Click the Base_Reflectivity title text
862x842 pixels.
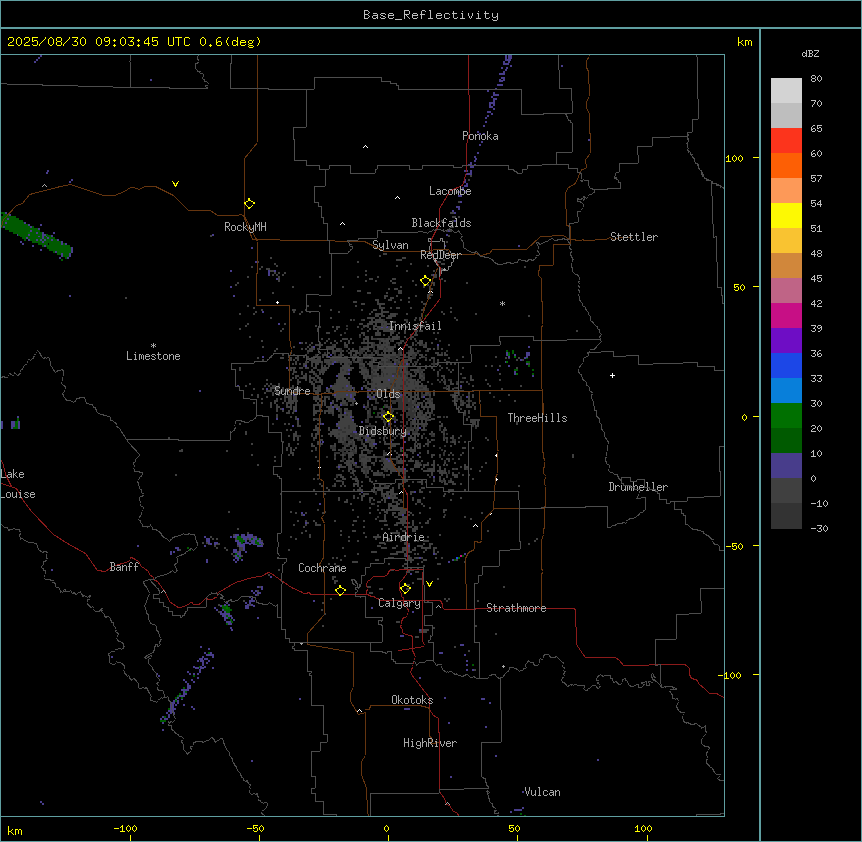pos(431,15)
